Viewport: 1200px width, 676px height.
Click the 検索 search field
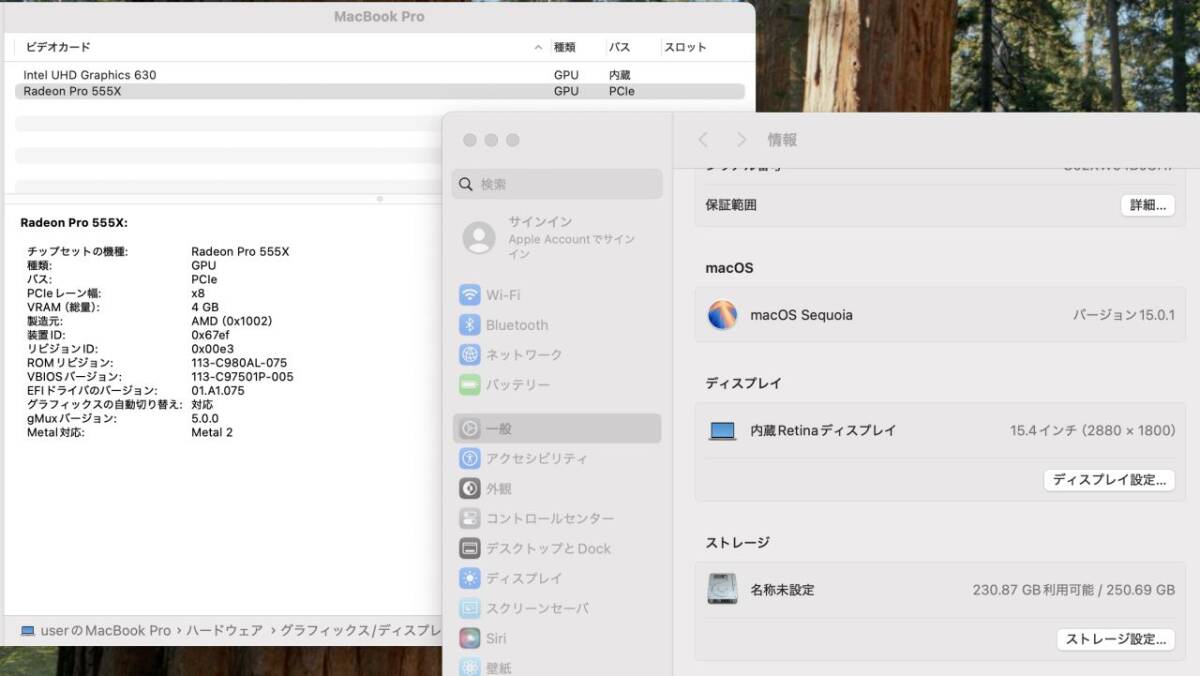[x=557, y=184]
